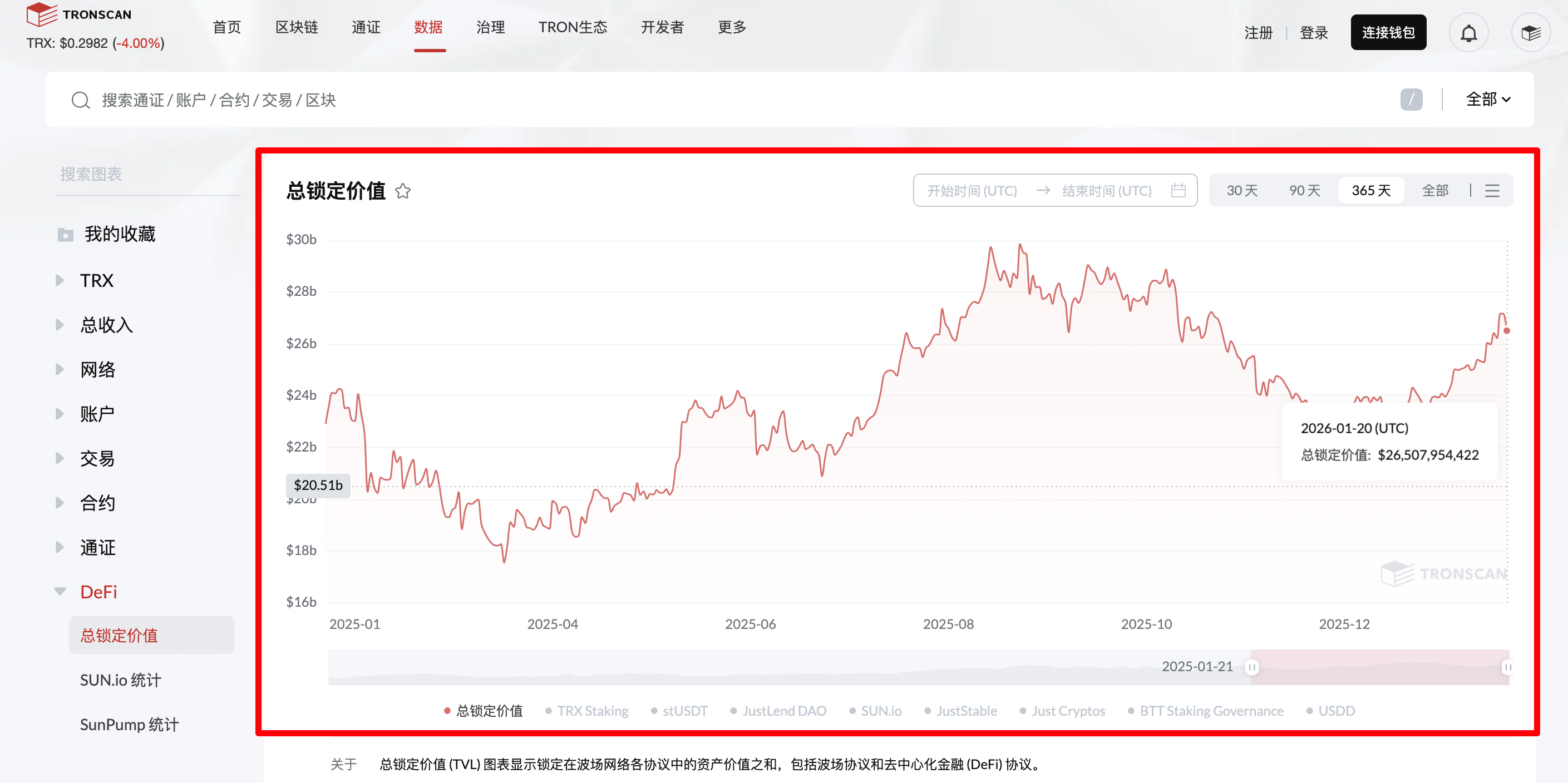Select the 30 天 time range
This screenshot has width=1568, height=783.
click(1242, 190)
